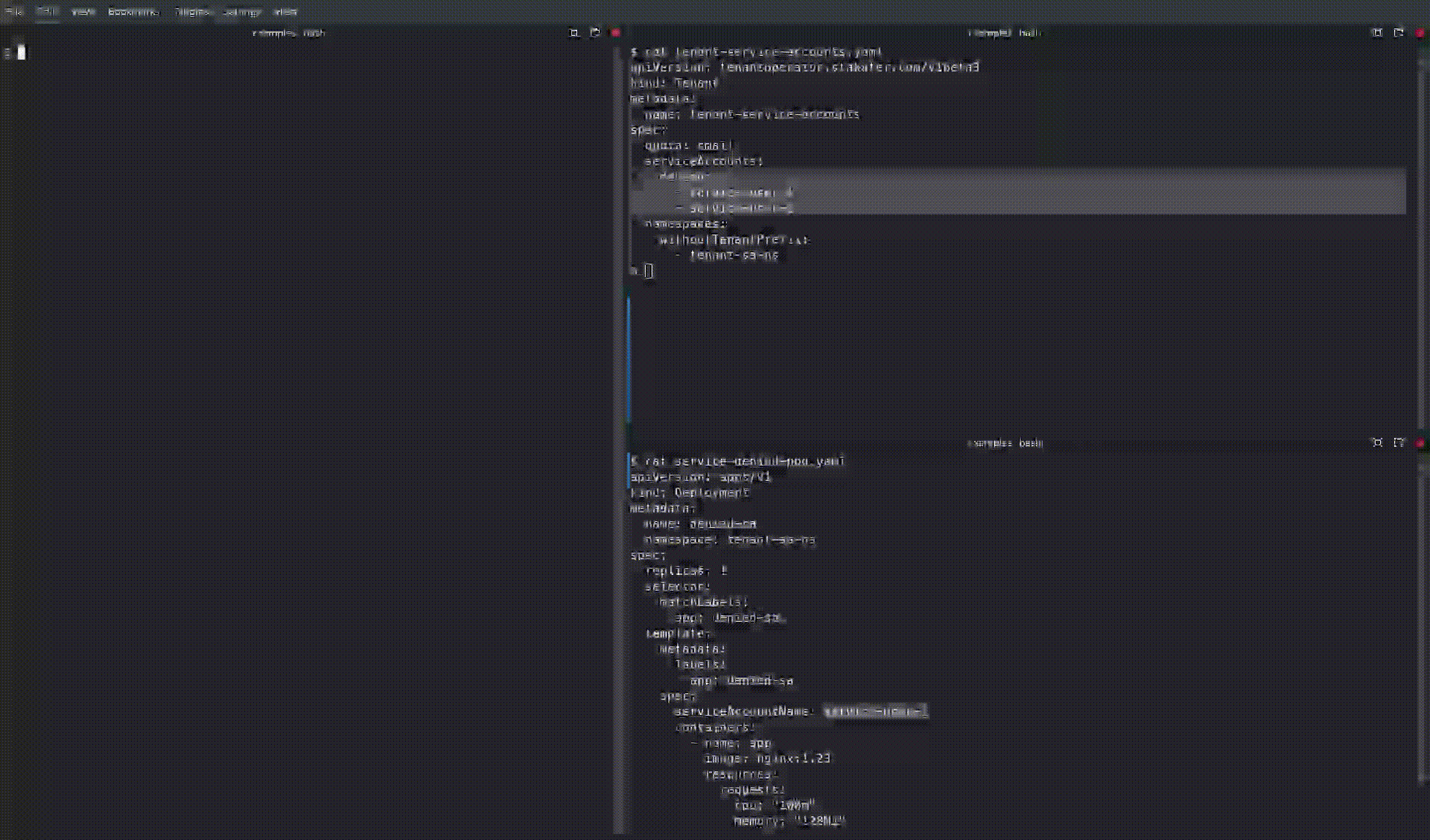Screen dimensions: 1430x840
Task: Detach left pane into new tab
Action: coord(594,33)
